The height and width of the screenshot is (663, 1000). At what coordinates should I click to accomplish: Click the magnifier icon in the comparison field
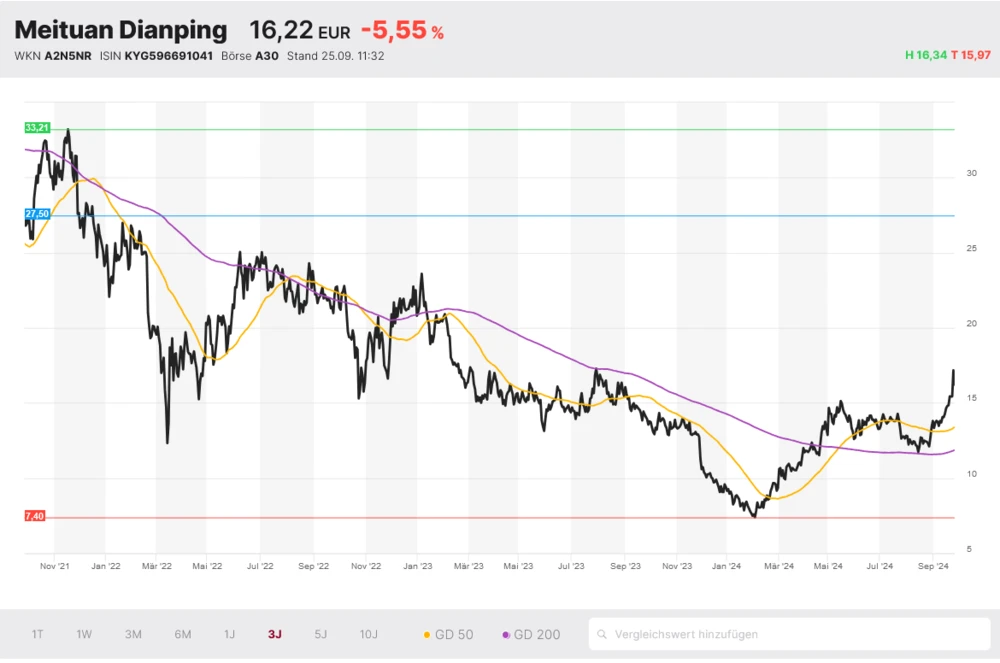pyautogui.click(x=602, y=634)
